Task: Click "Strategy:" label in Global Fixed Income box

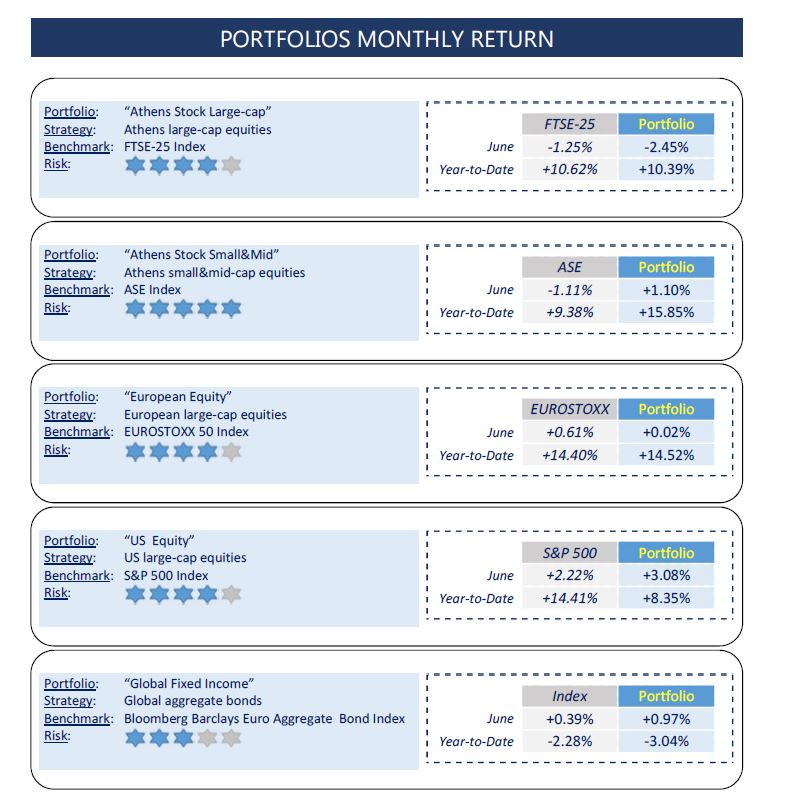Action: [69, 701]
